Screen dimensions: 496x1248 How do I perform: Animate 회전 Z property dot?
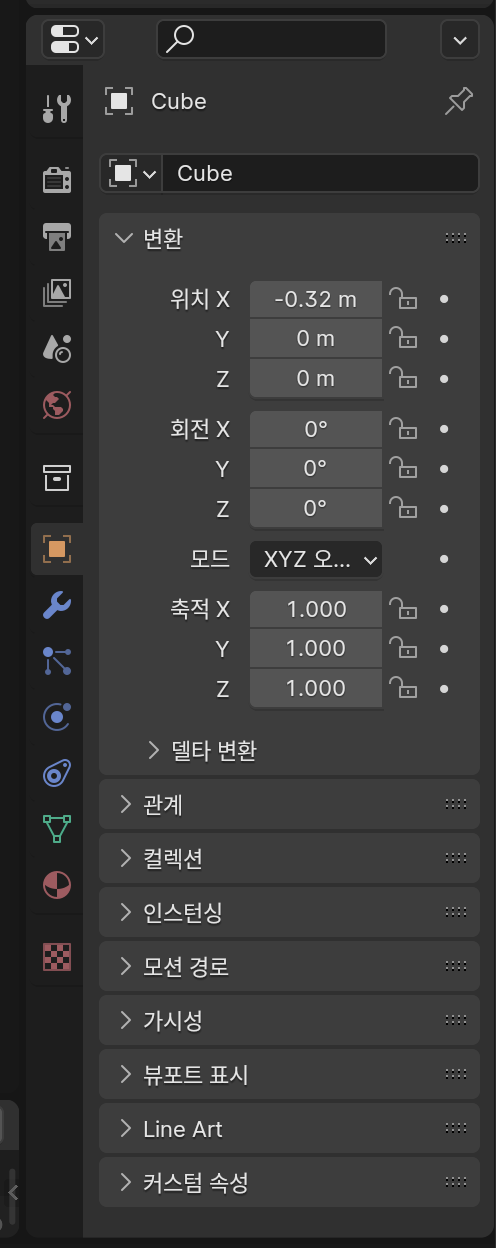pos(444,509)
